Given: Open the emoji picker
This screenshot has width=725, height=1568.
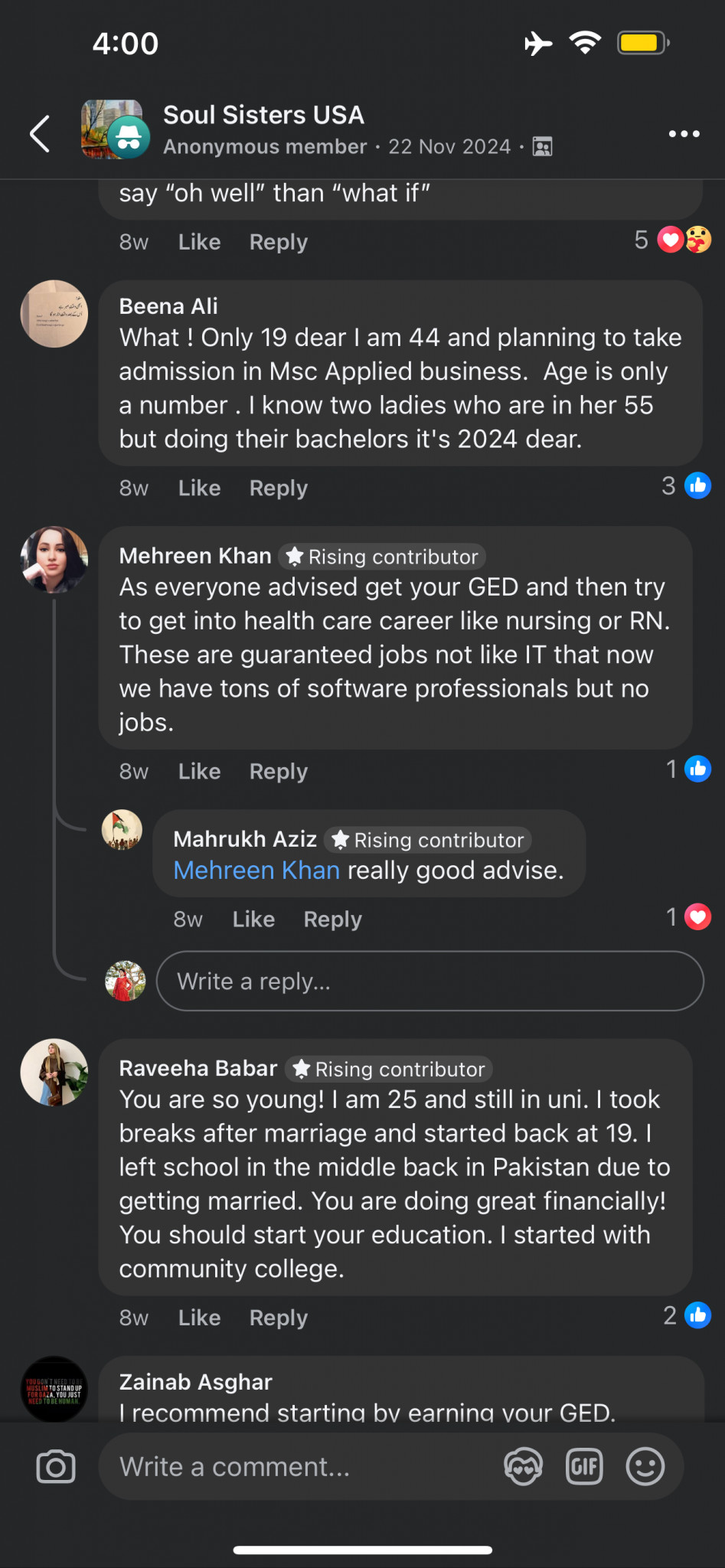Looking at the screenshot, I should 645,1467.
